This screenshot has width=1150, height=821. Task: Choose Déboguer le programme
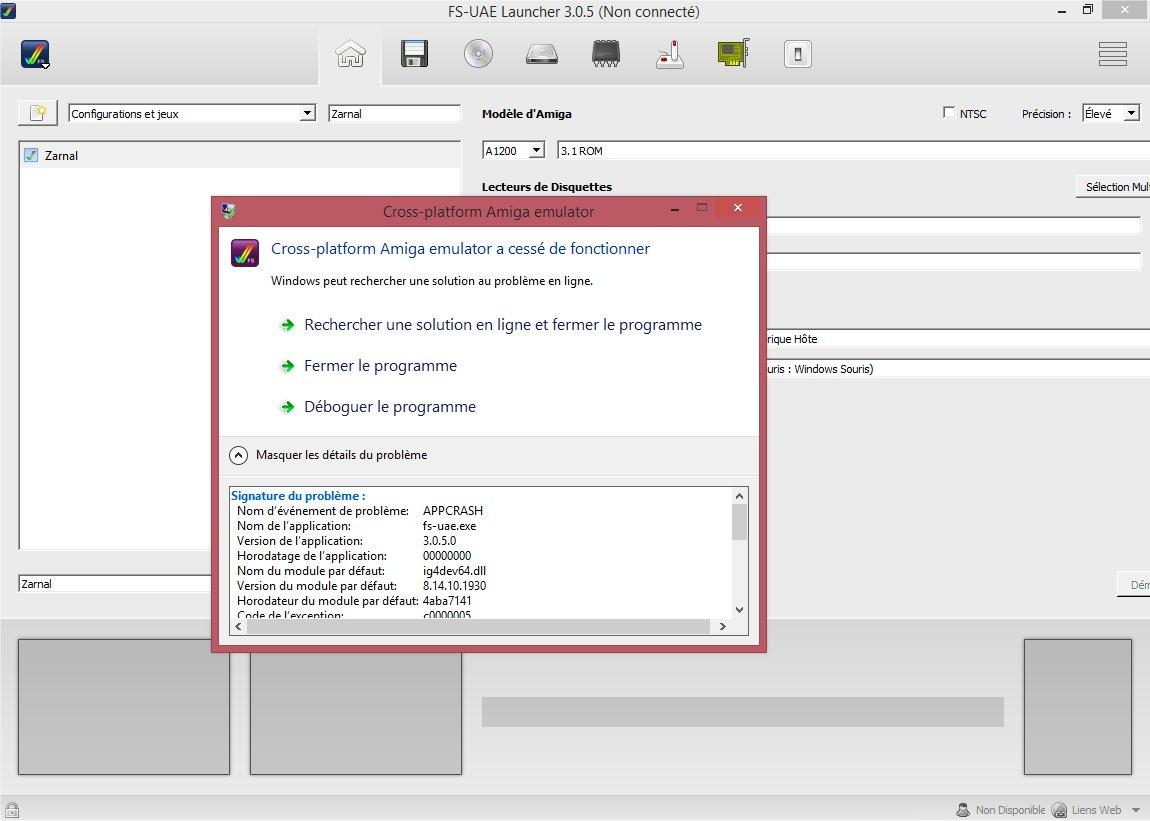tap(389, 406)
